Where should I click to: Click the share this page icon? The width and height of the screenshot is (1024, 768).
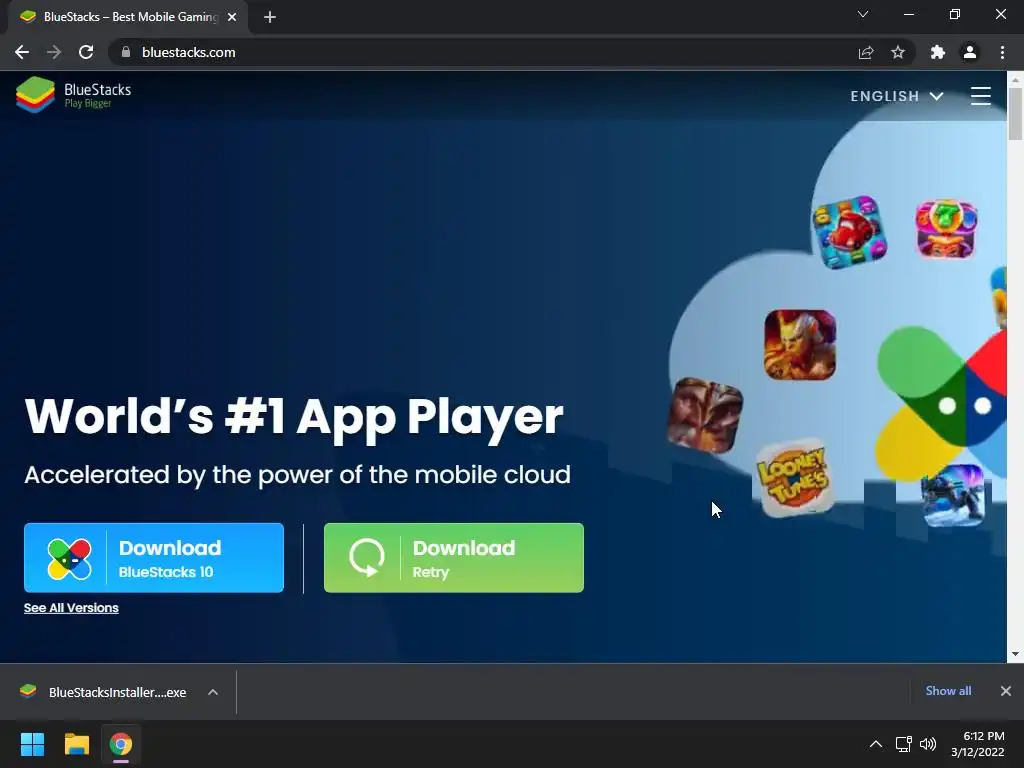tap(866, 52)
